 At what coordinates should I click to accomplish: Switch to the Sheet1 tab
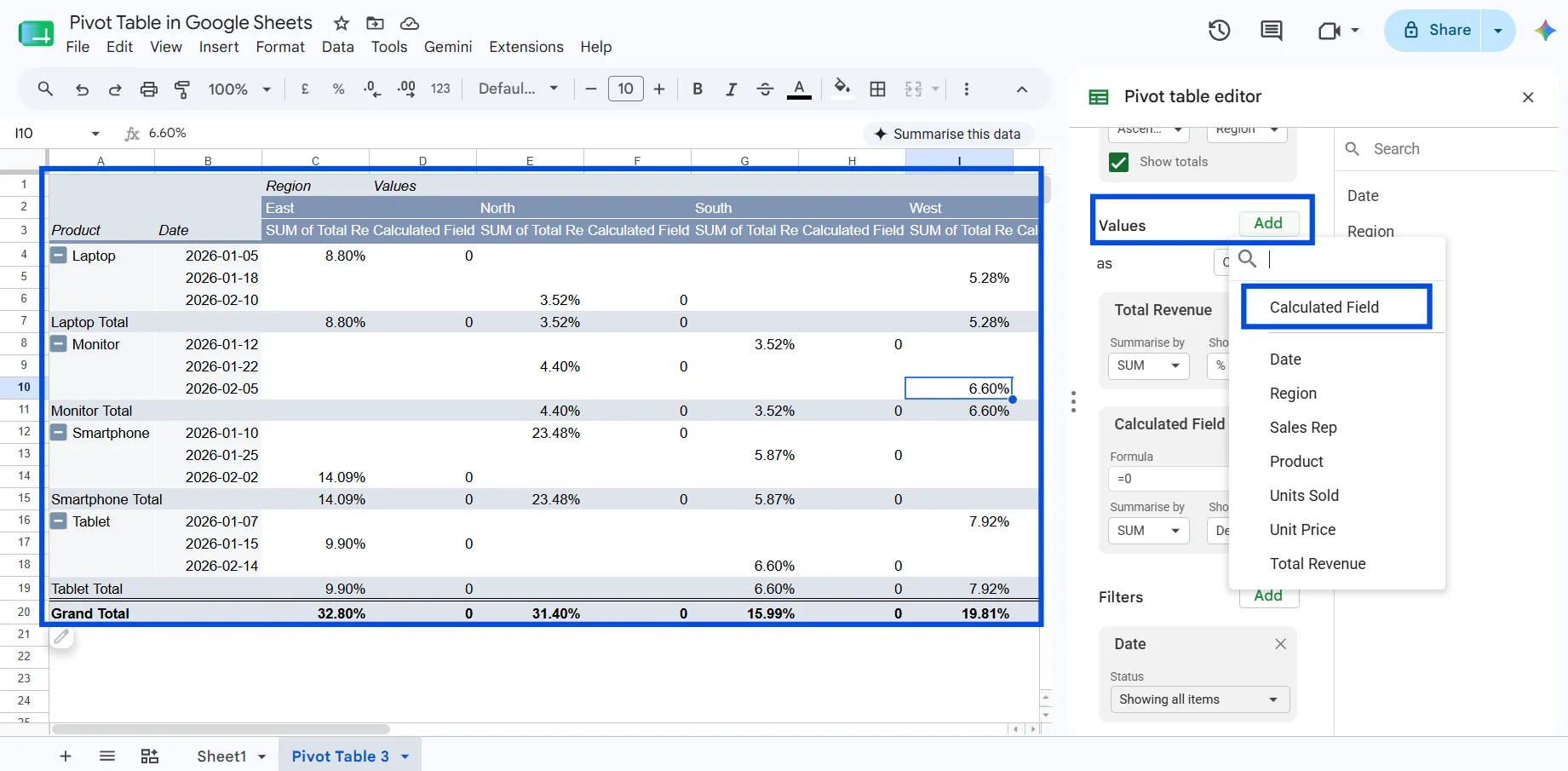tap(221, 756)
